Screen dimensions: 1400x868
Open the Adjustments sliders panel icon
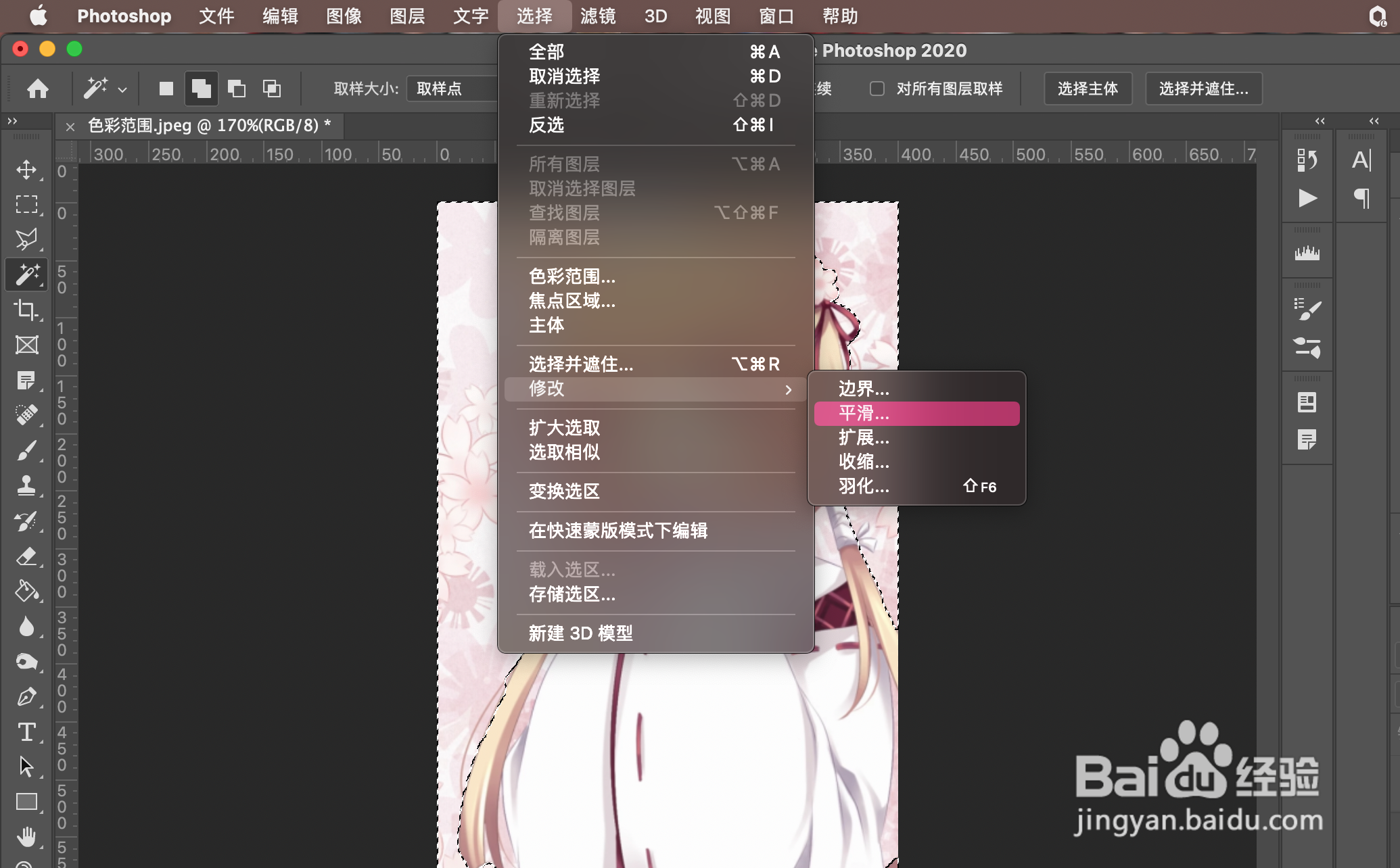point(1307,347)
